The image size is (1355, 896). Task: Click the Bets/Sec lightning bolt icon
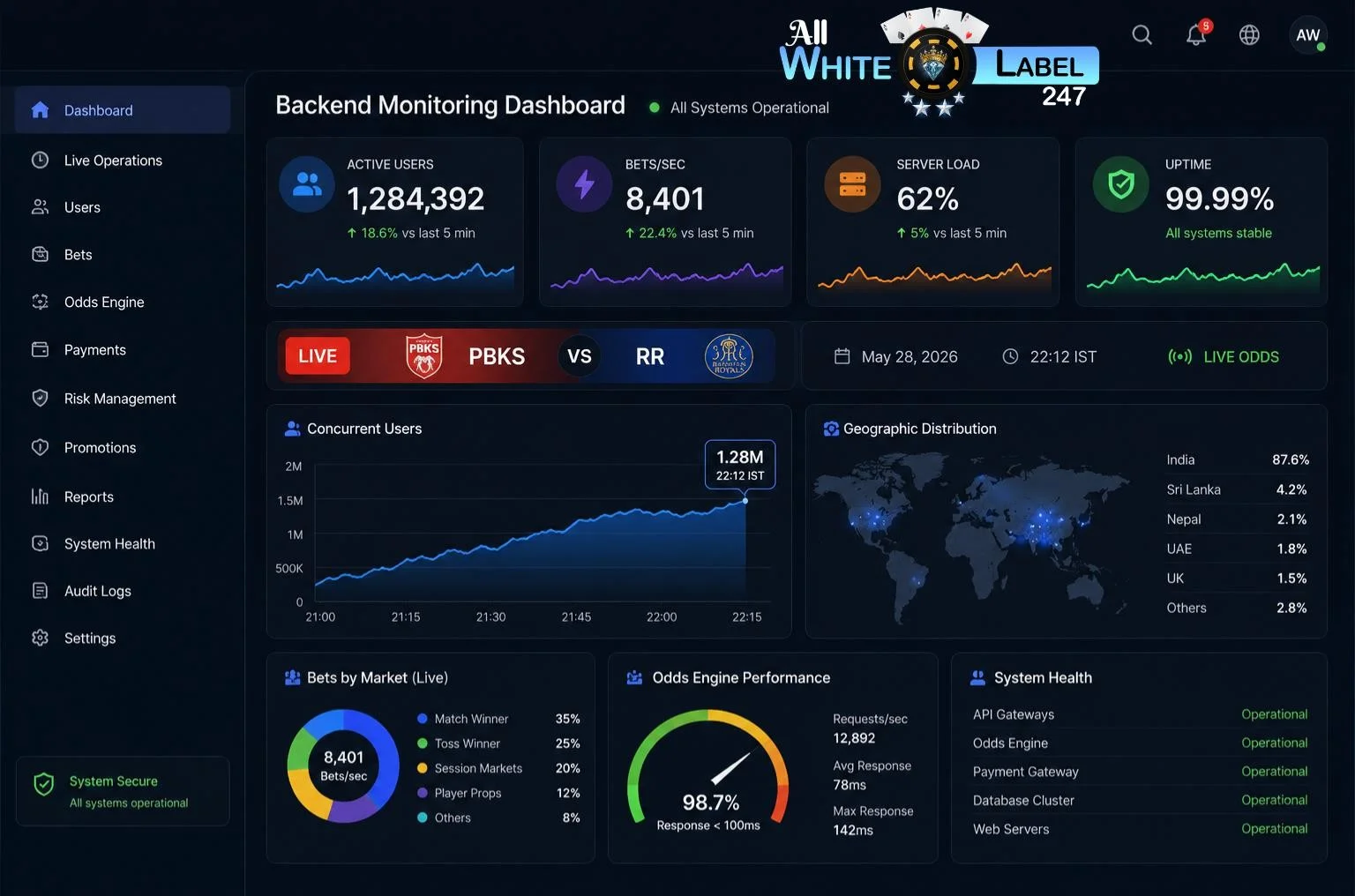584,184
